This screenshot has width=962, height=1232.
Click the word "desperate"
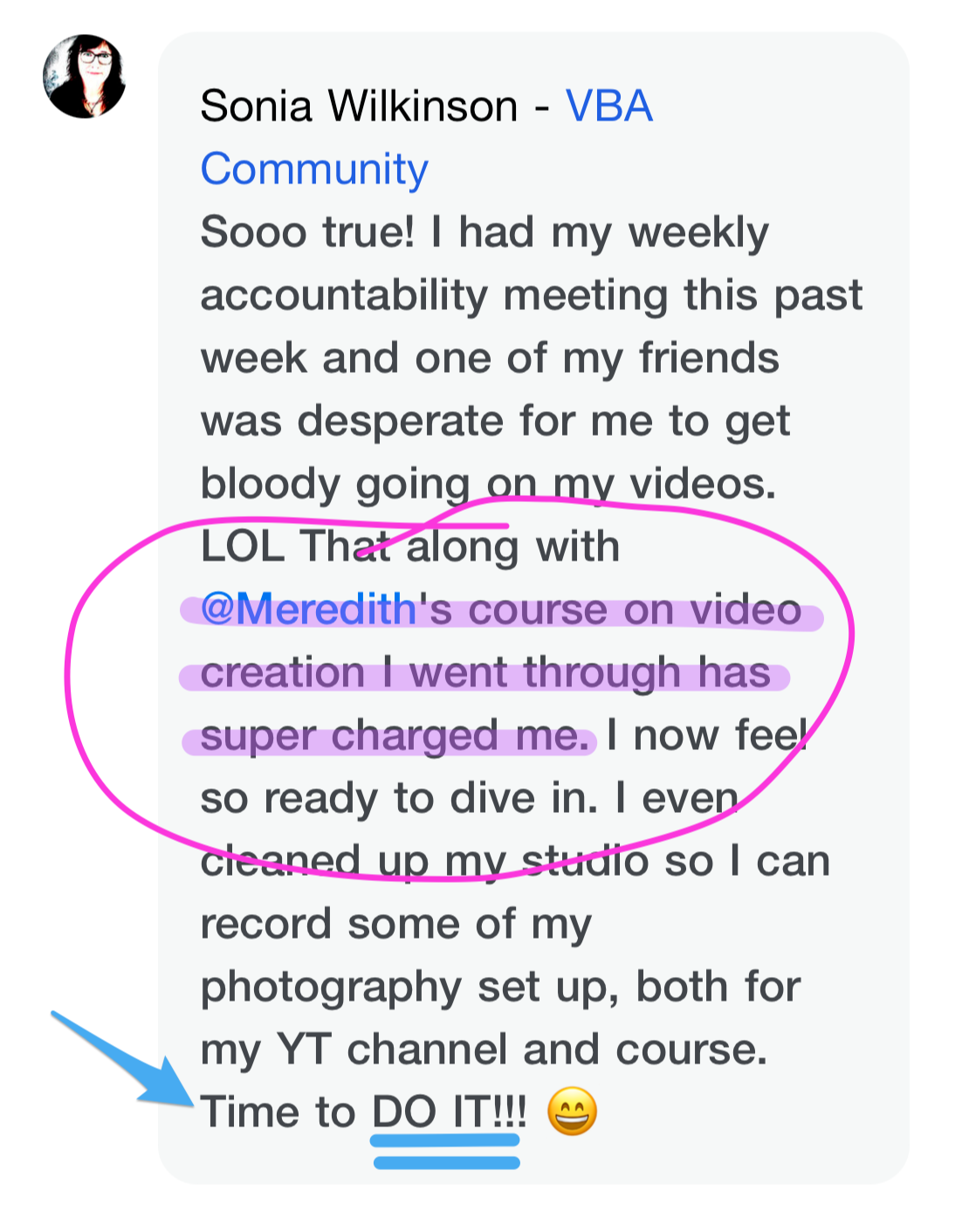pos(401,423)
